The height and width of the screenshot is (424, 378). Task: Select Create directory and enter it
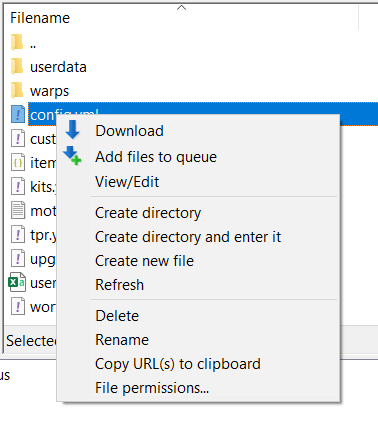188,237
